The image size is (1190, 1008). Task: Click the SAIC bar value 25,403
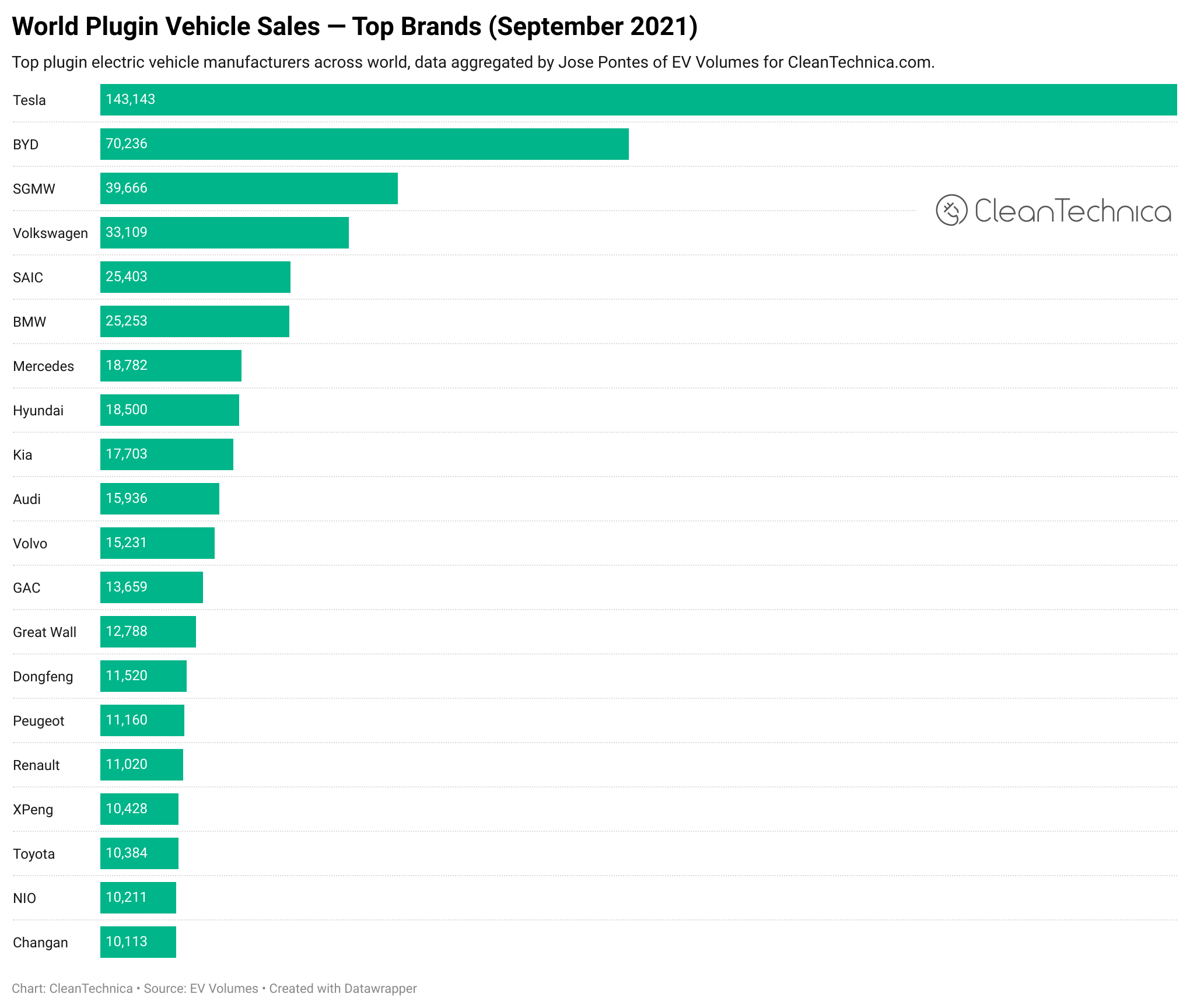point(127,276)
